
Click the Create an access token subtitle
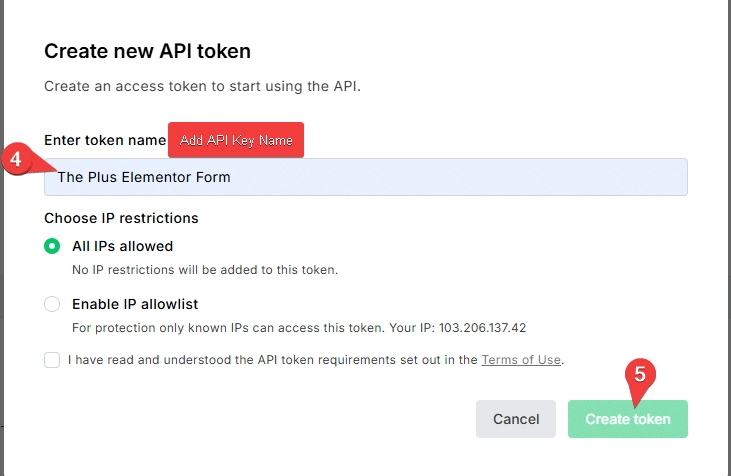pos(201,87)
